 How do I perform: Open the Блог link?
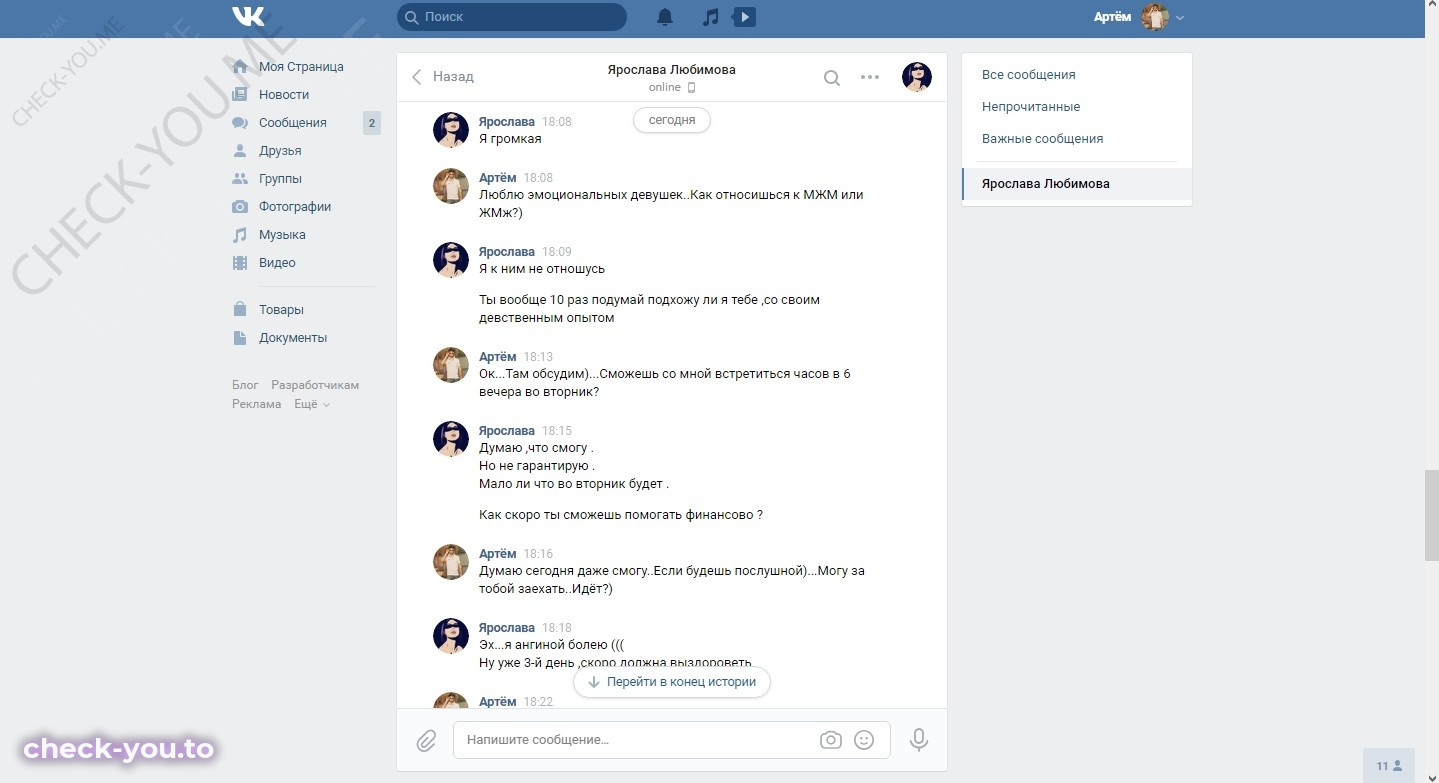tap(245, 385)
